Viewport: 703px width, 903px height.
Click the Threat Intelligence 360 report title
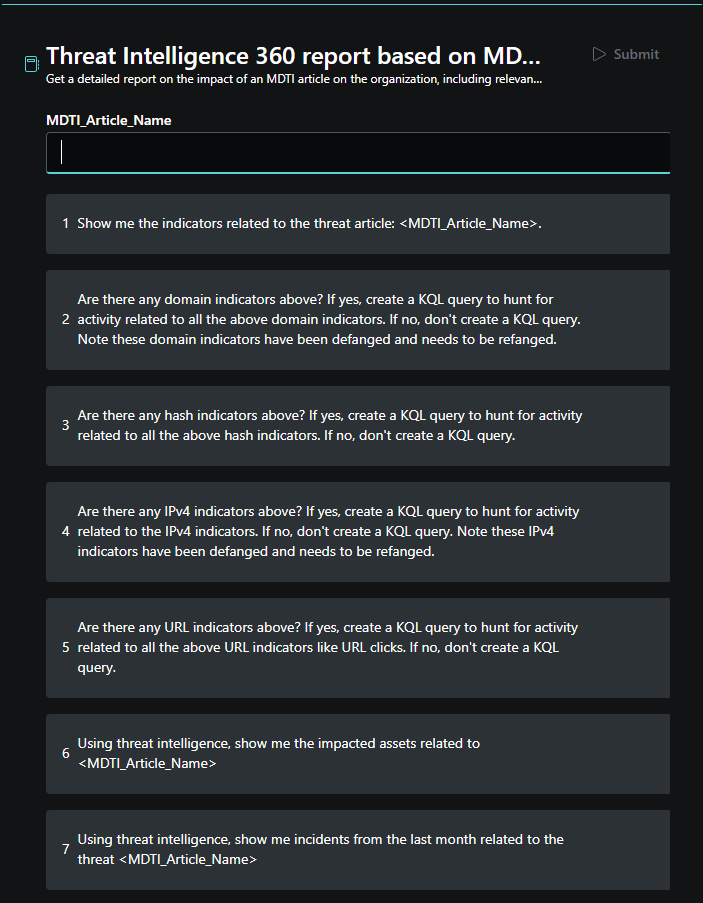pyautogui.click(x=294, y=56)
